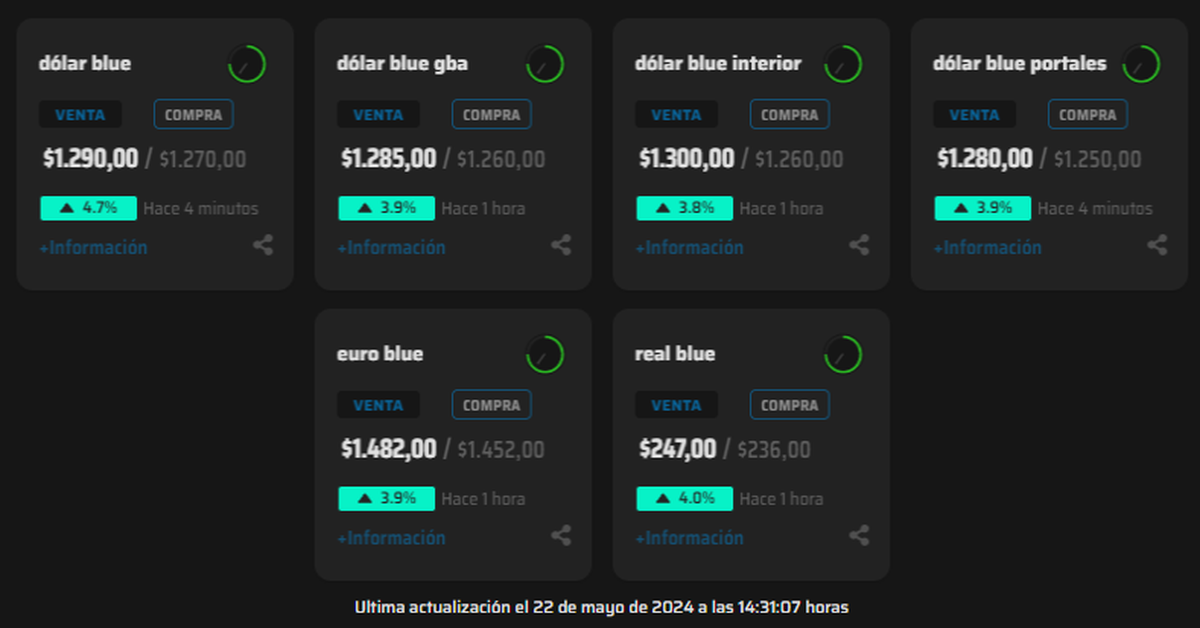Image resolution: width=1200 pixels, height=628 pixels.
Task: Share the dólar blue gba quote
Action: pos(561,245)
